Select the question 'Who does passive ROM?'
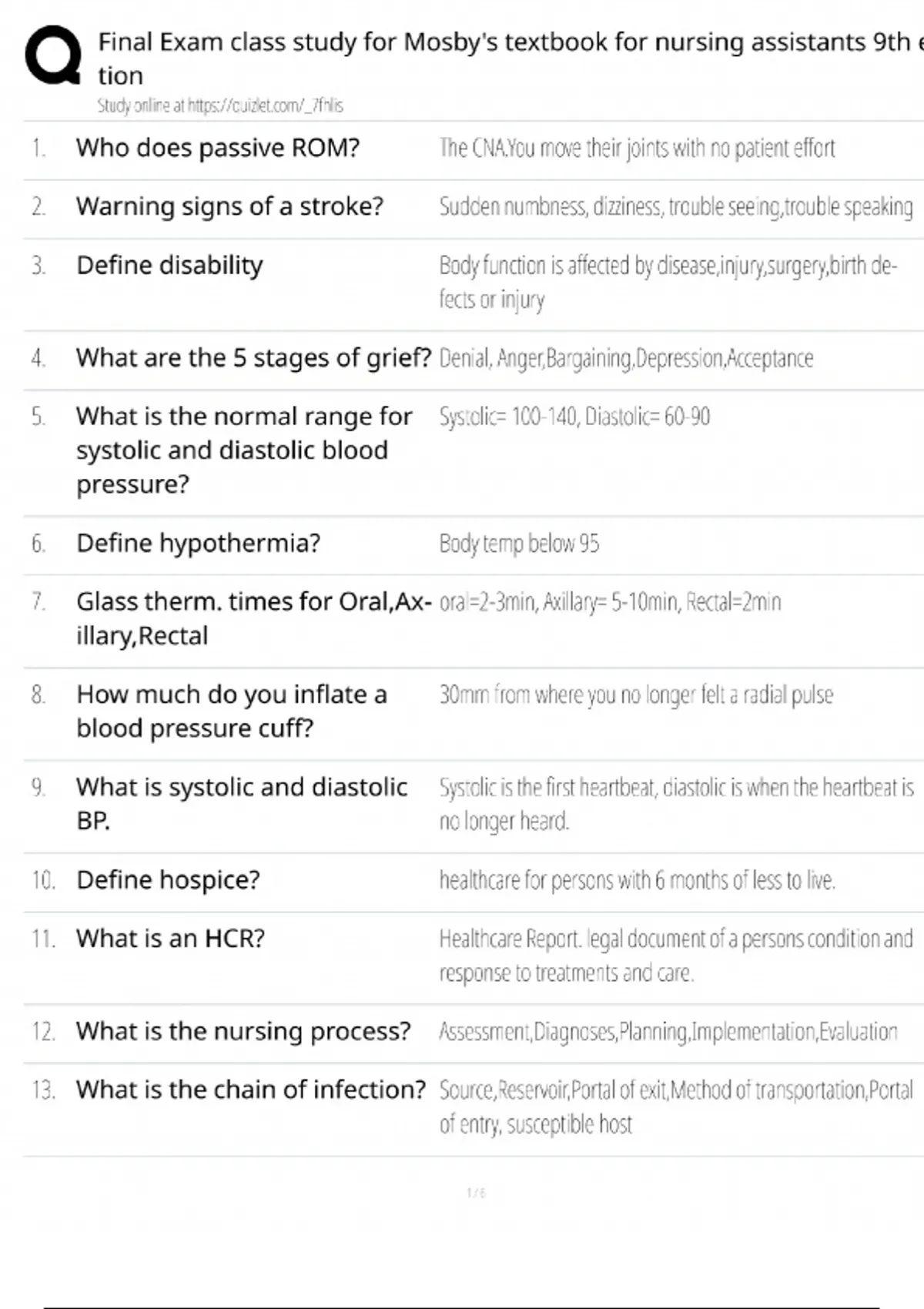 pos(217,148)
